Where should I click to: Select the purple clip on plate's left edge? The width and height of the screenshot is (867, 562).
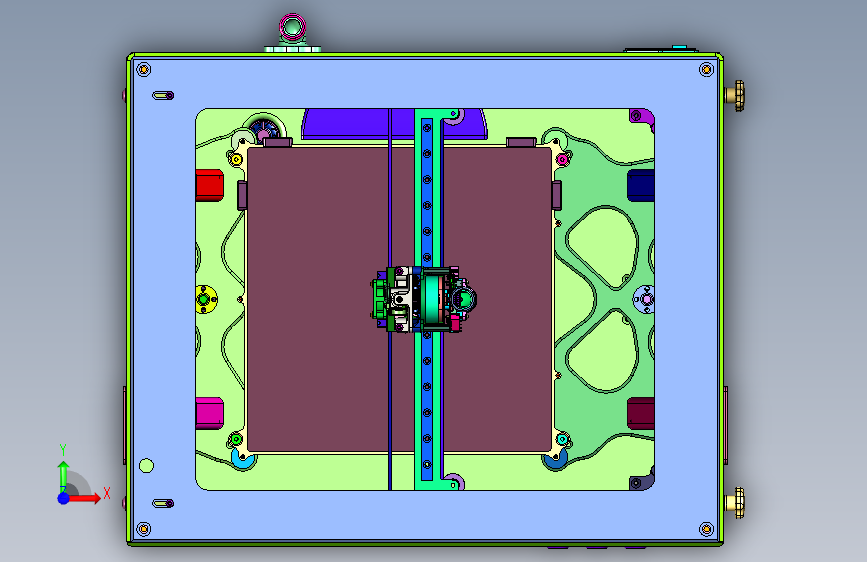pyautogui.click(x=242, y=195)
